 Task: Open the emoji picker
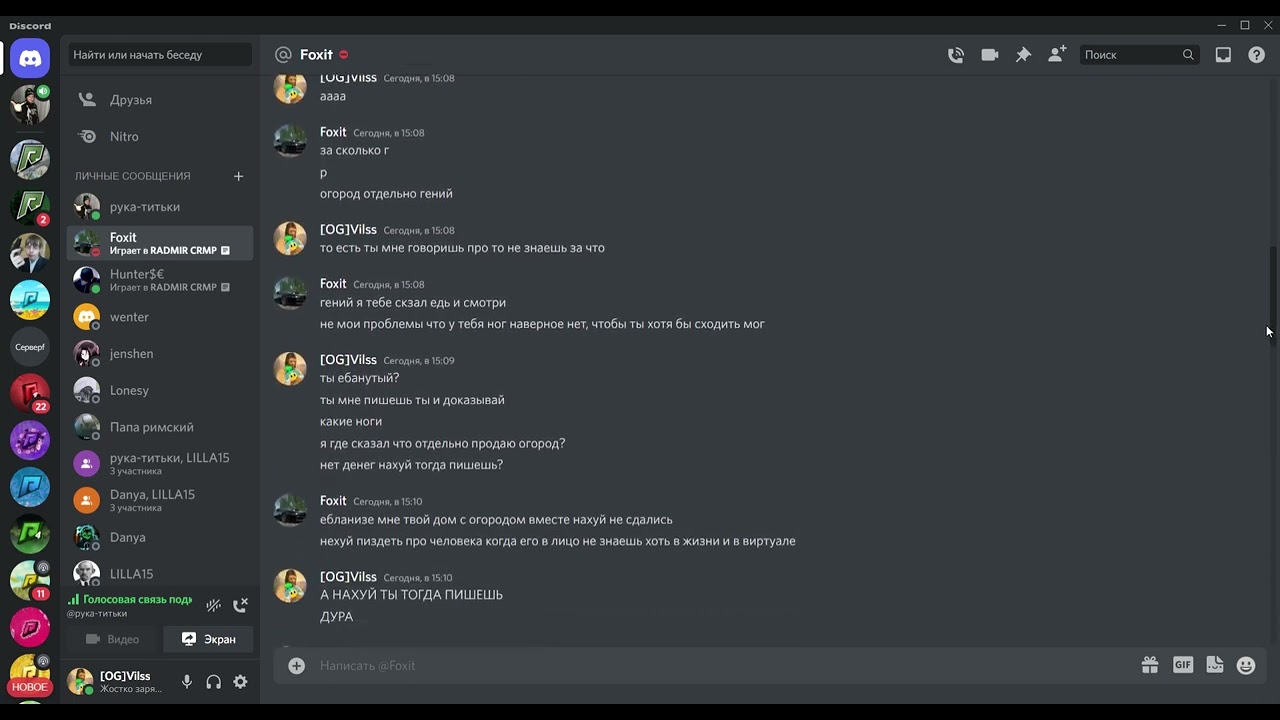(x=1246, y=665)
